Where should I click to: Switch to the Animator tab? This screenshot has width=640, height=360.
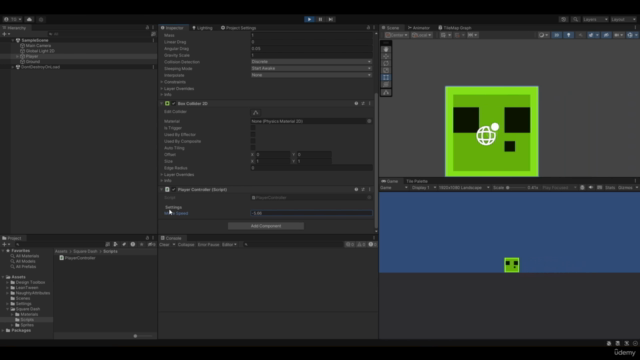pyautogui.click(x=419, y=28)
